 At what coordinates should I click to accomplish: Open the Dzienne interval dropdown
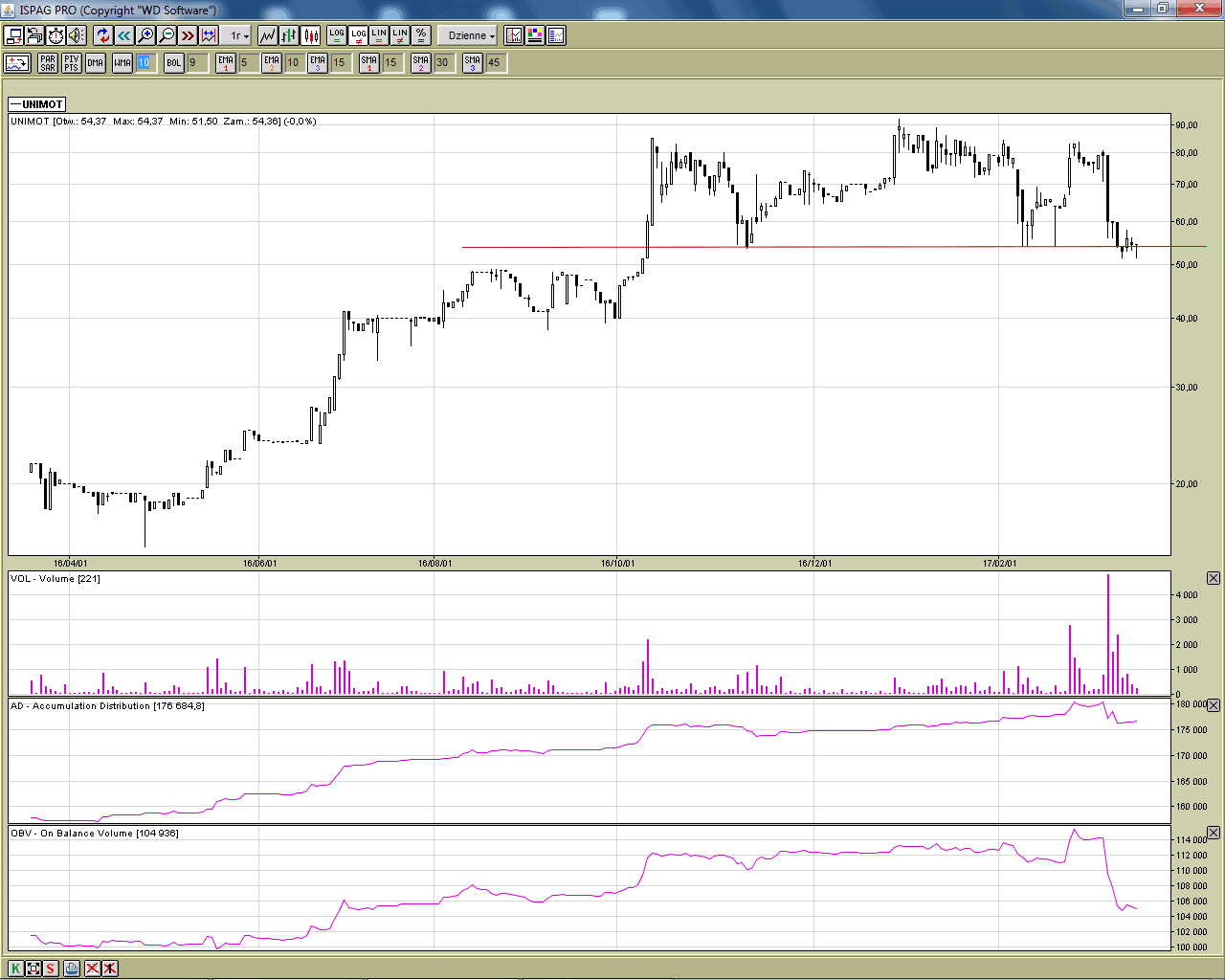472,35
